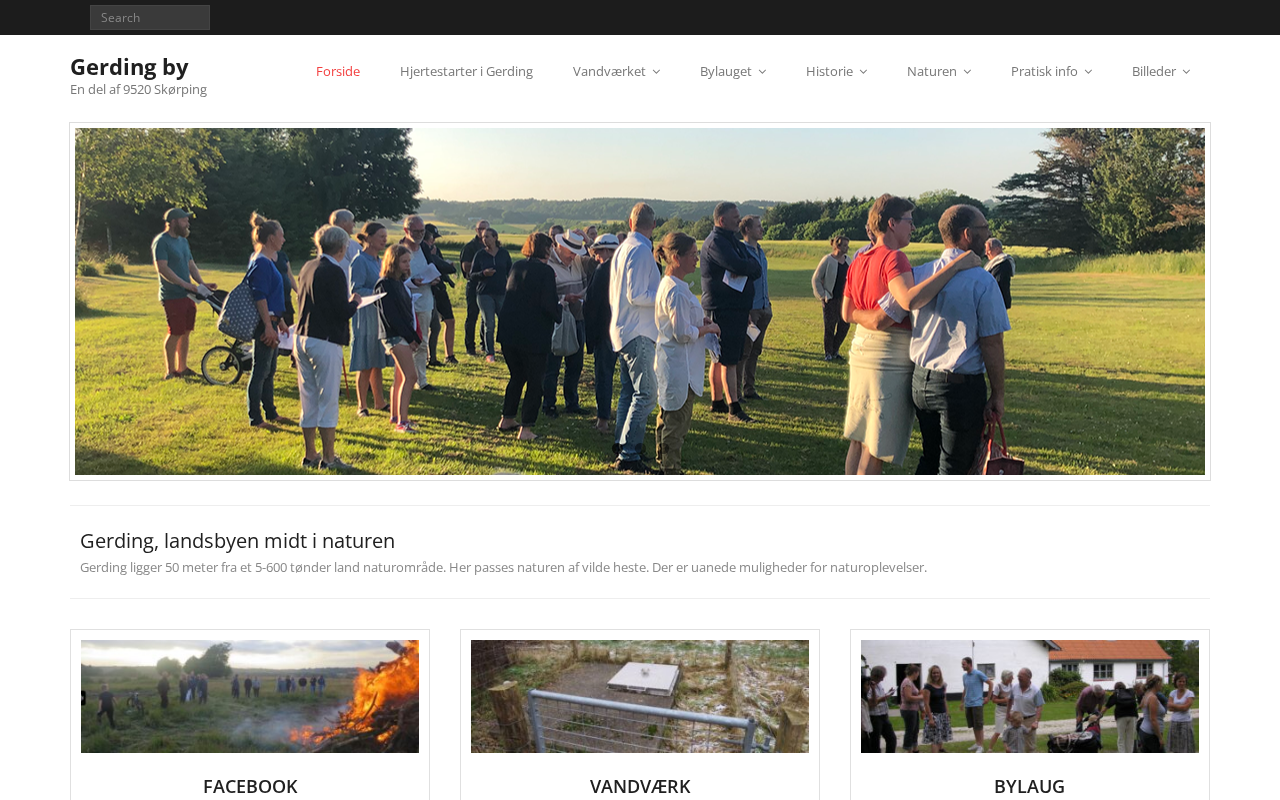The width and height of the screenshot is (1280, 800).
Task: Expand the Bylauget dropdown chevron
Action: click(x=762, y=72)
